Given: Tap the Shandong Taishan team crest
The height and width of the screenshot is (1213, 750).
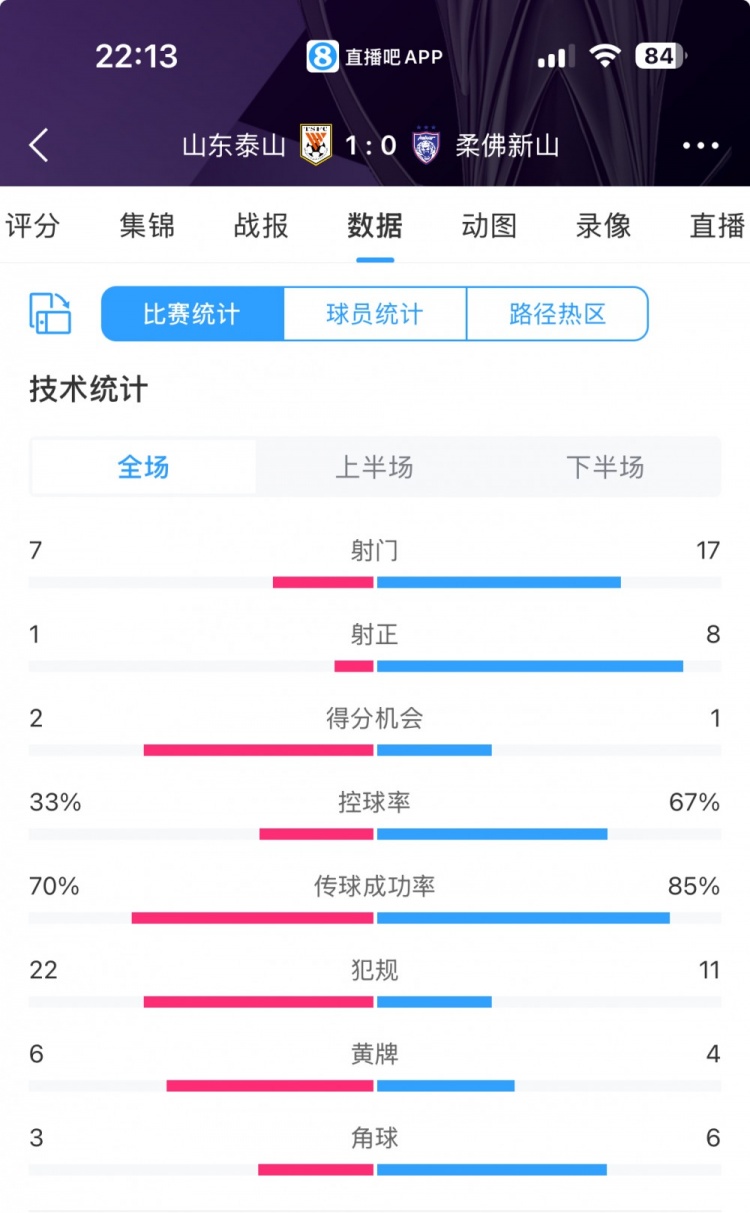Looking at the screenshot, I should pos(316,146).
